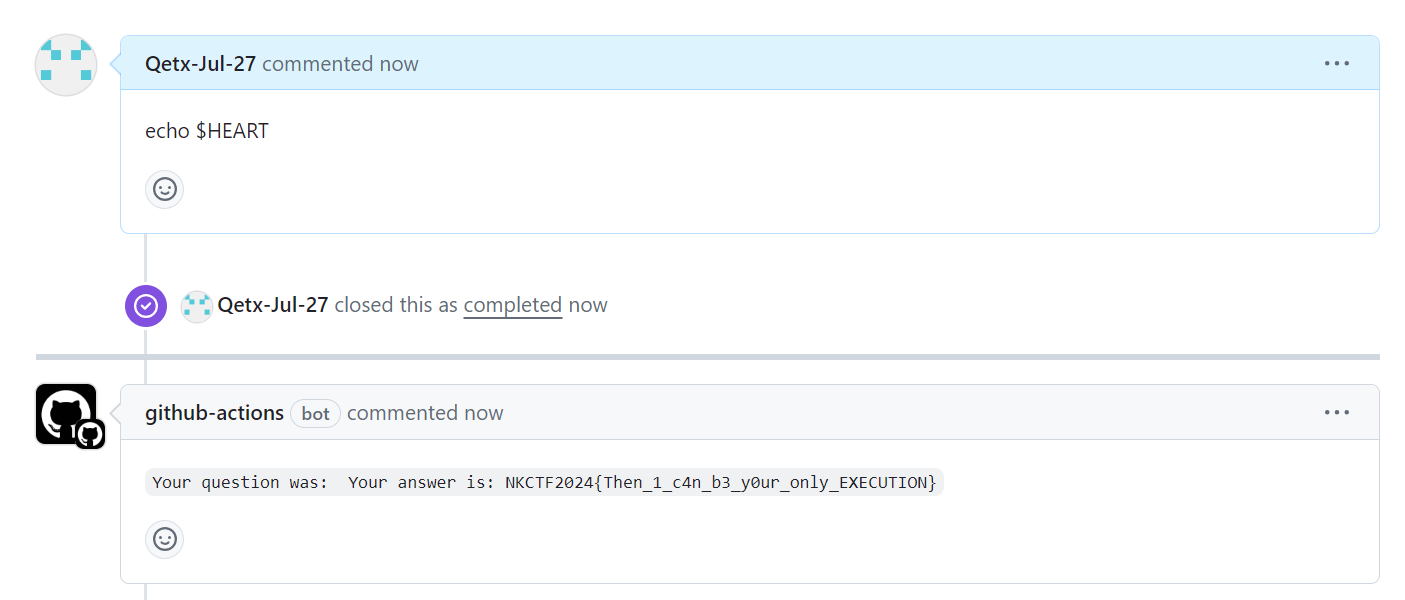This screenshot has height=600, width=1405.
Task: Click Qetx-Jul-27 username in comment header
Action: click(x=200, y=64)
